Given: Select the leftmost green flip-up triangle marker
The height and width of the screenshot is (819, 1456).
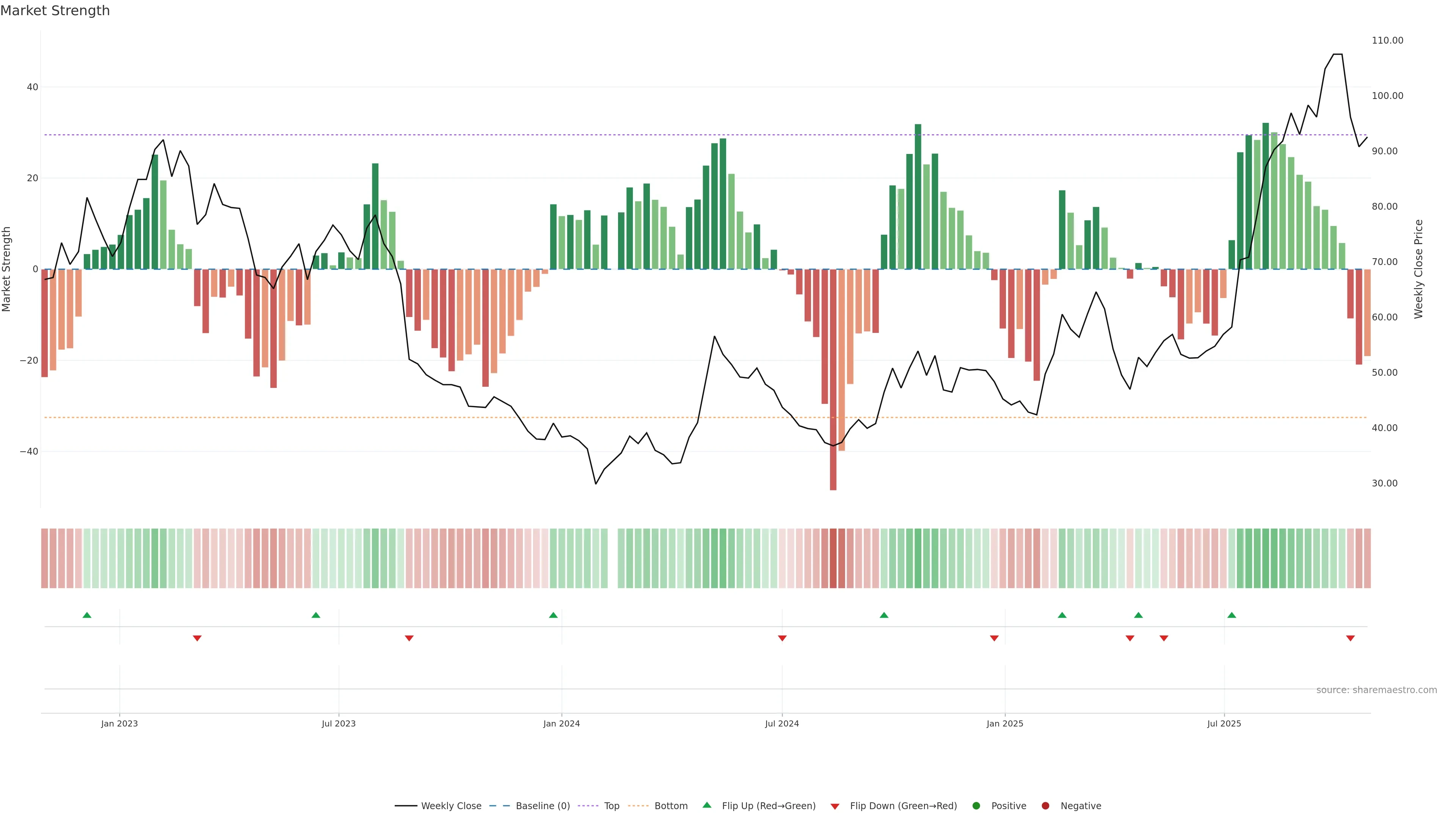Looking at the screenshot, I should [87, 615].
